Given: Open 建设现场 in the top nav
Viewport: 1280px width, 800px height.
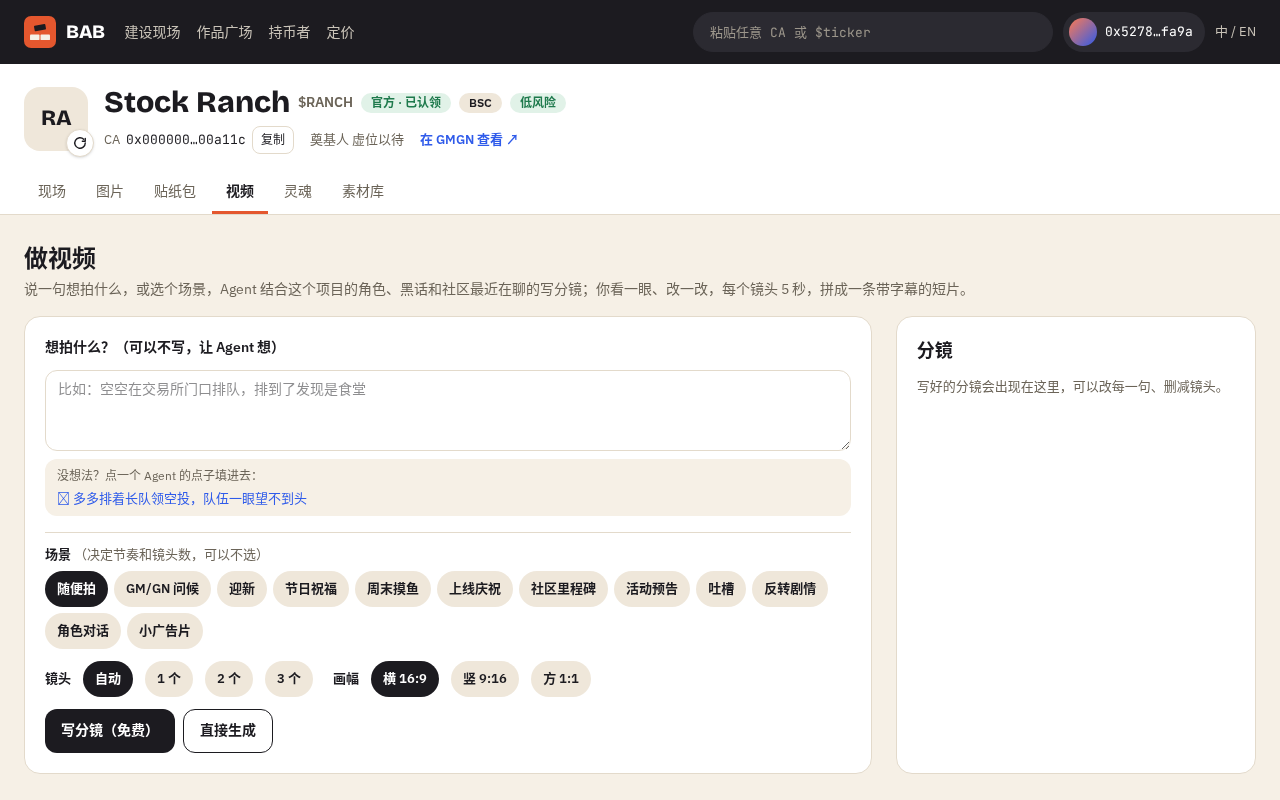Looking at the screenshot, I should tap(153, 32).
